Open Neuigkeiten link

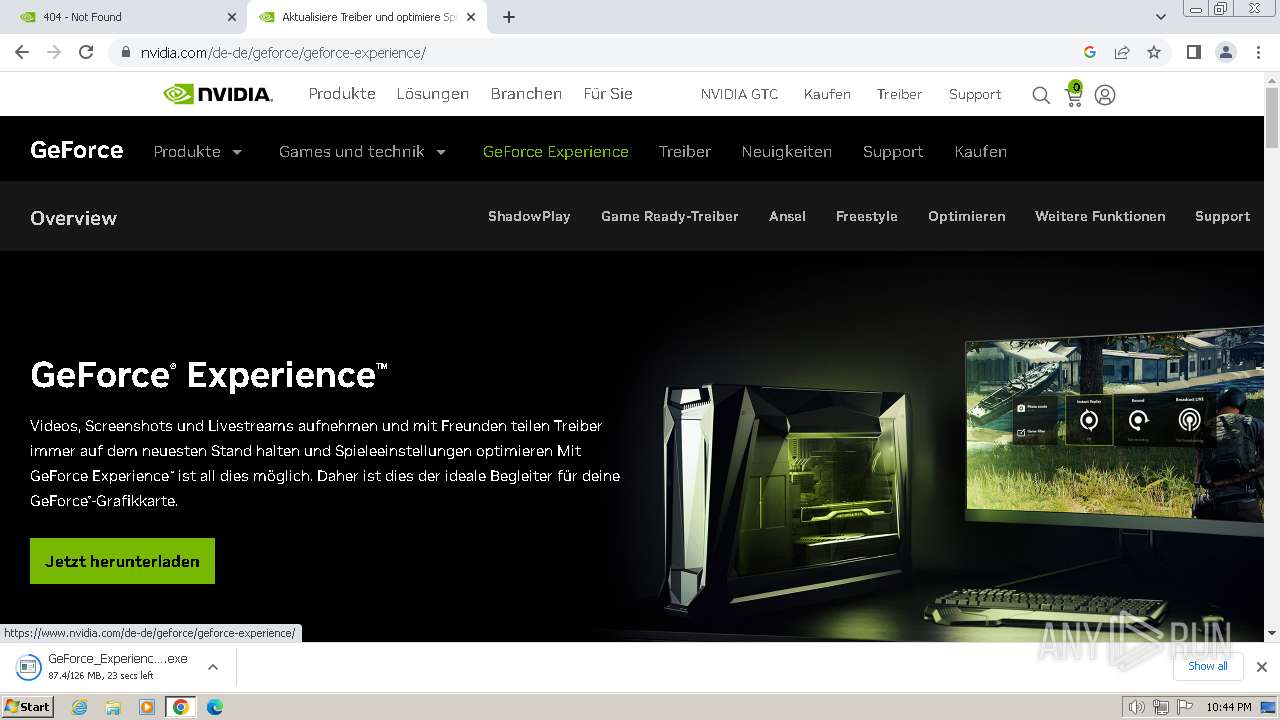coord(787,152)
